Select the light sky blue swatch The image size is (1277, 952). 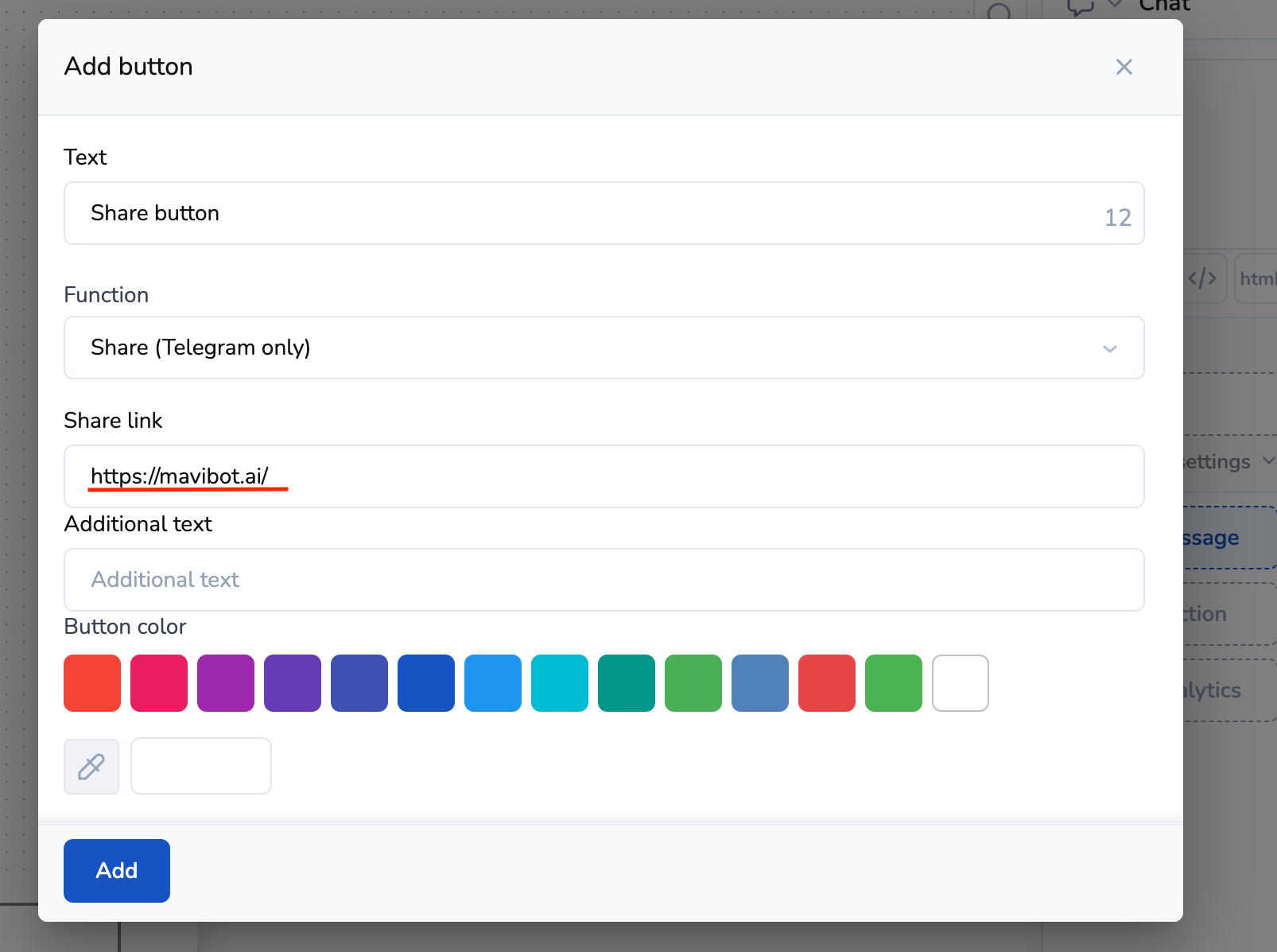(493, 683)
